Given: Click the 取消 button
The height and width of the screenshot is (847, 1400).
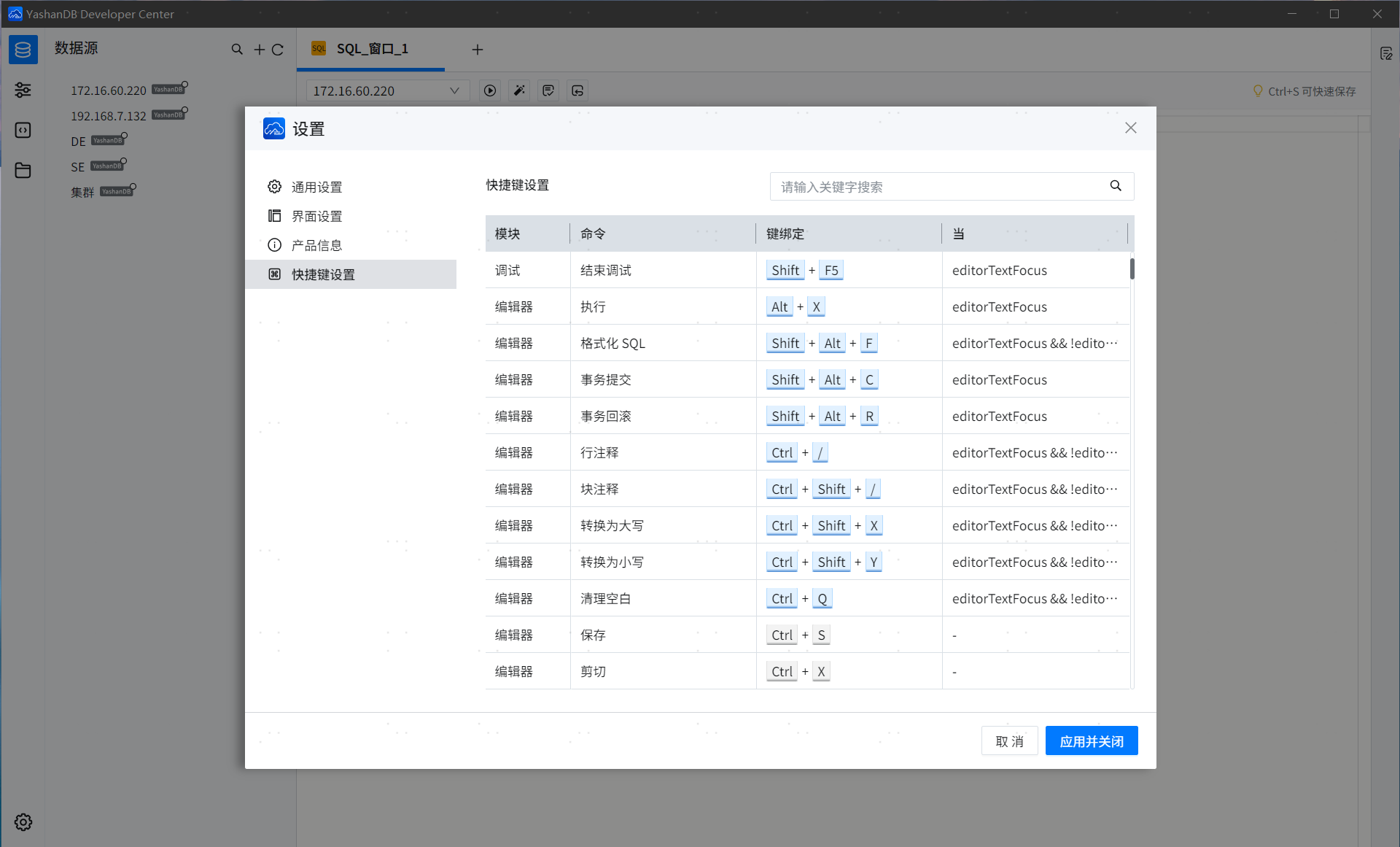Looking at the screenshot, I should [x=1009, y=741].
